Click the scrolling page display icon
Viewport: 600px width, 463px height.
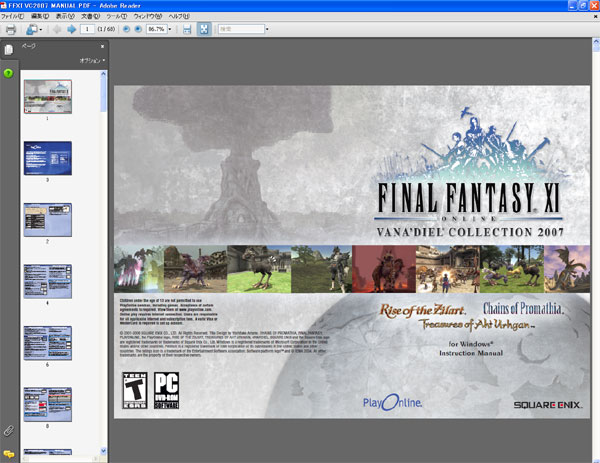click(187, 29)
